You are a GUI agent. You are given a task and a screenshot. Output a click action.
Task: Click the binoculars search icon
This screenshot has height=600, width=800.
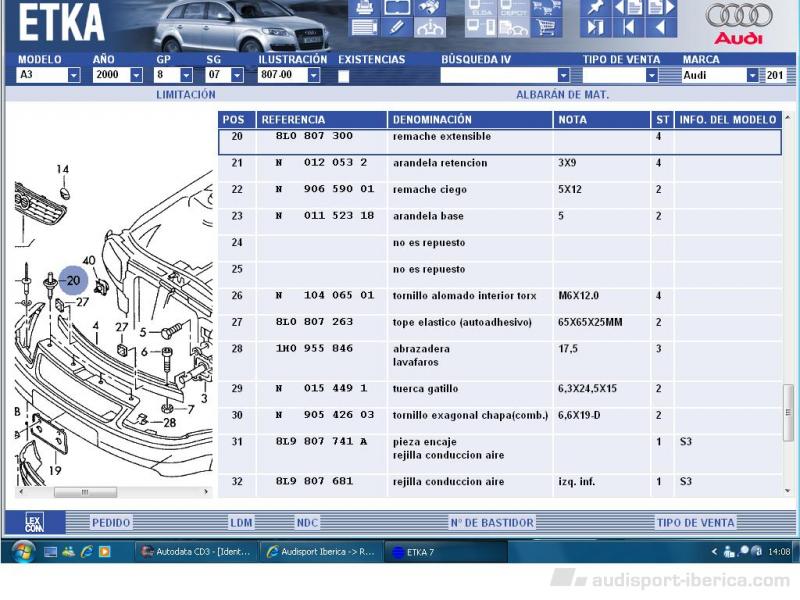point(430,7)
